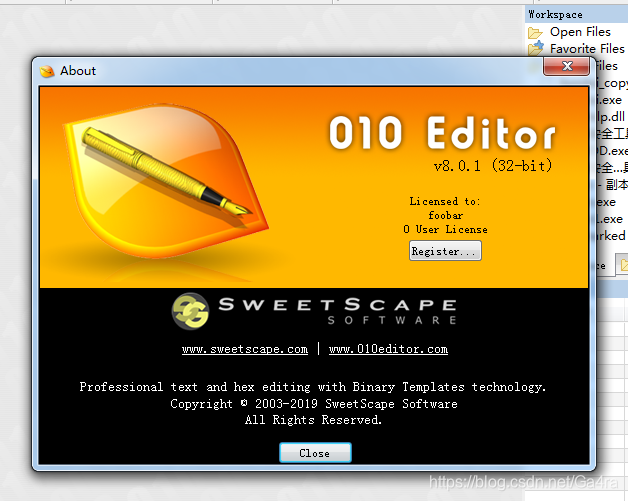628x501 pixels.
Task: Click the '010 Editor' title text
Action: [x=442, y=133]
